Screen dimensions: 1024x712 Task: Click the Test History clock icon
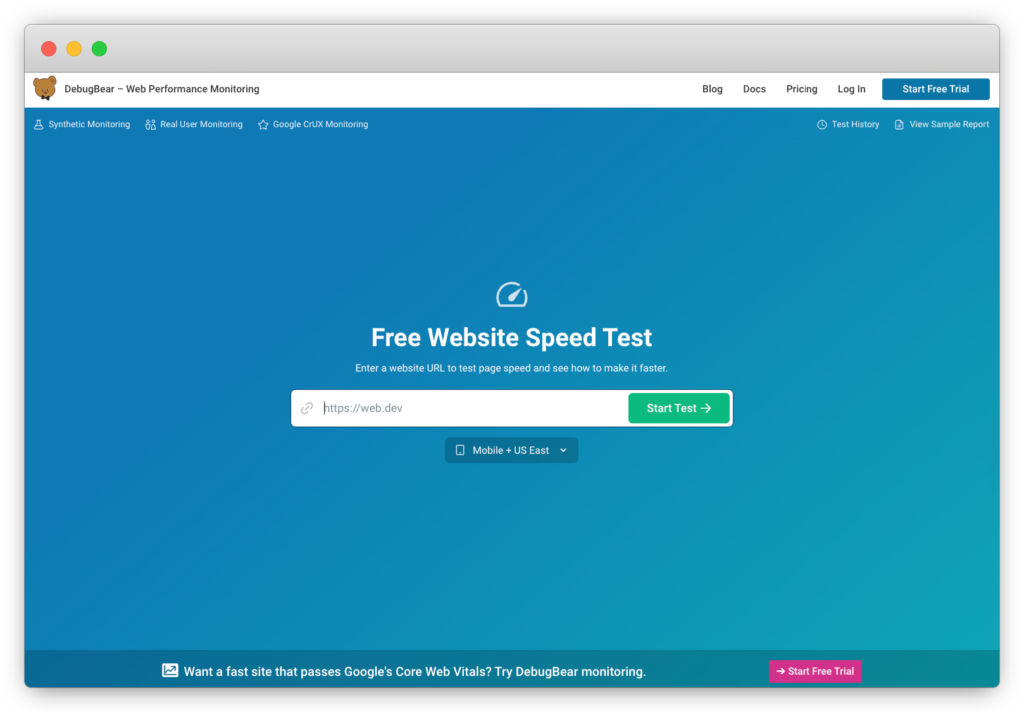(x=822, y=125)
